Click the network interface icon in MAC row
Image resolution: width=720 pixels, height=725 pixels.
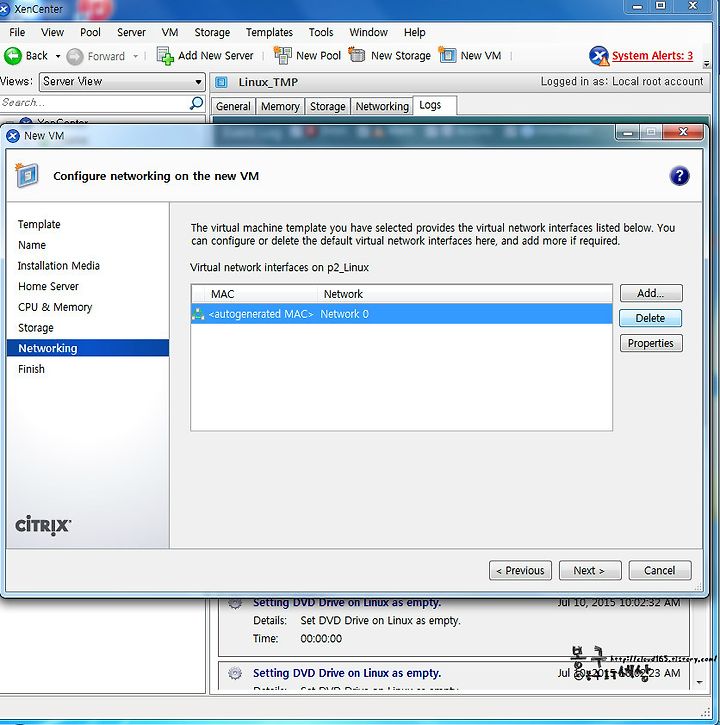[198, 314]
